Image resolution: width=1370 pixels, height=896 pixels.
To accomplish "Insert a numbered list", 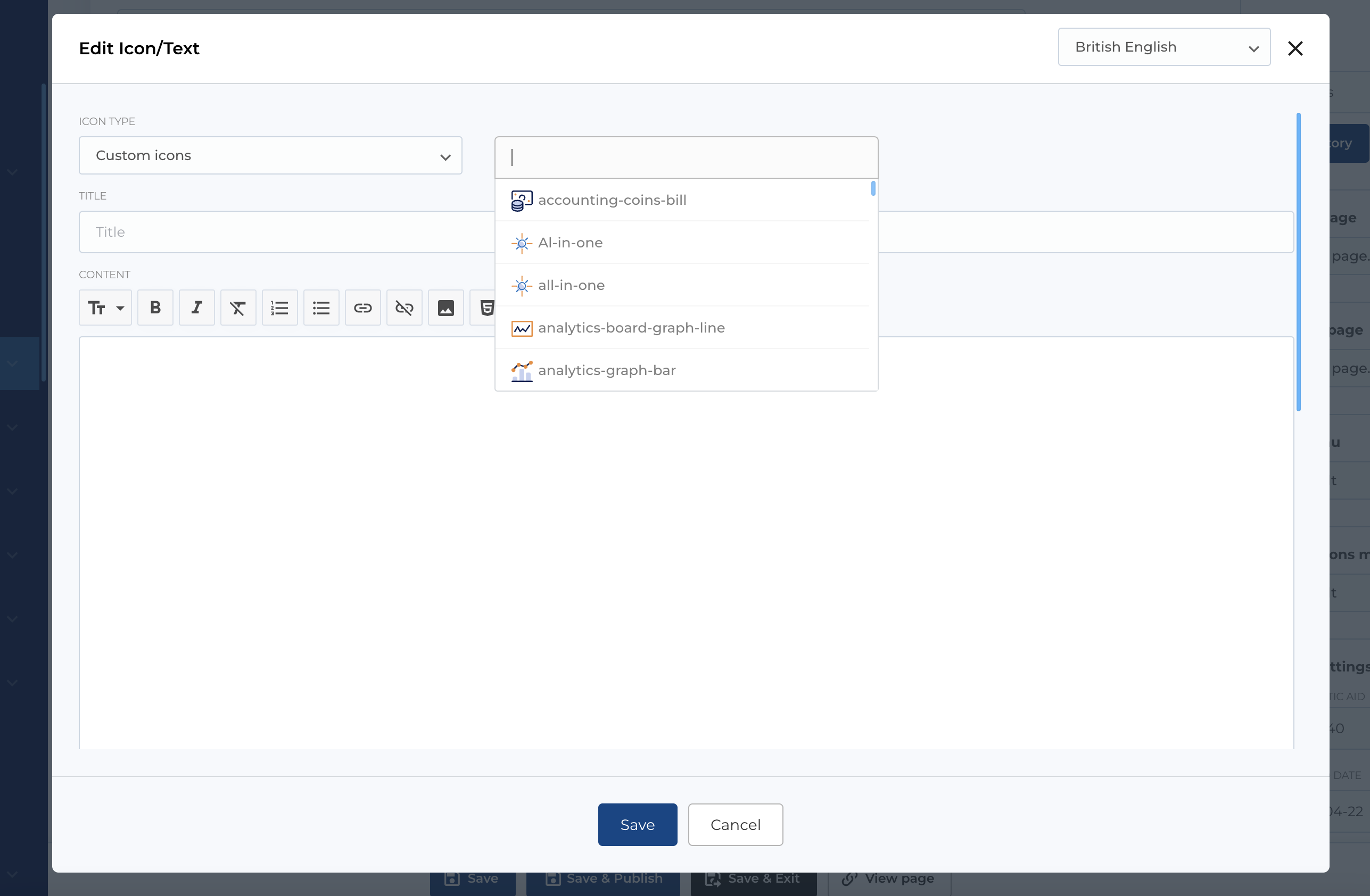I will tap(279, 308).
